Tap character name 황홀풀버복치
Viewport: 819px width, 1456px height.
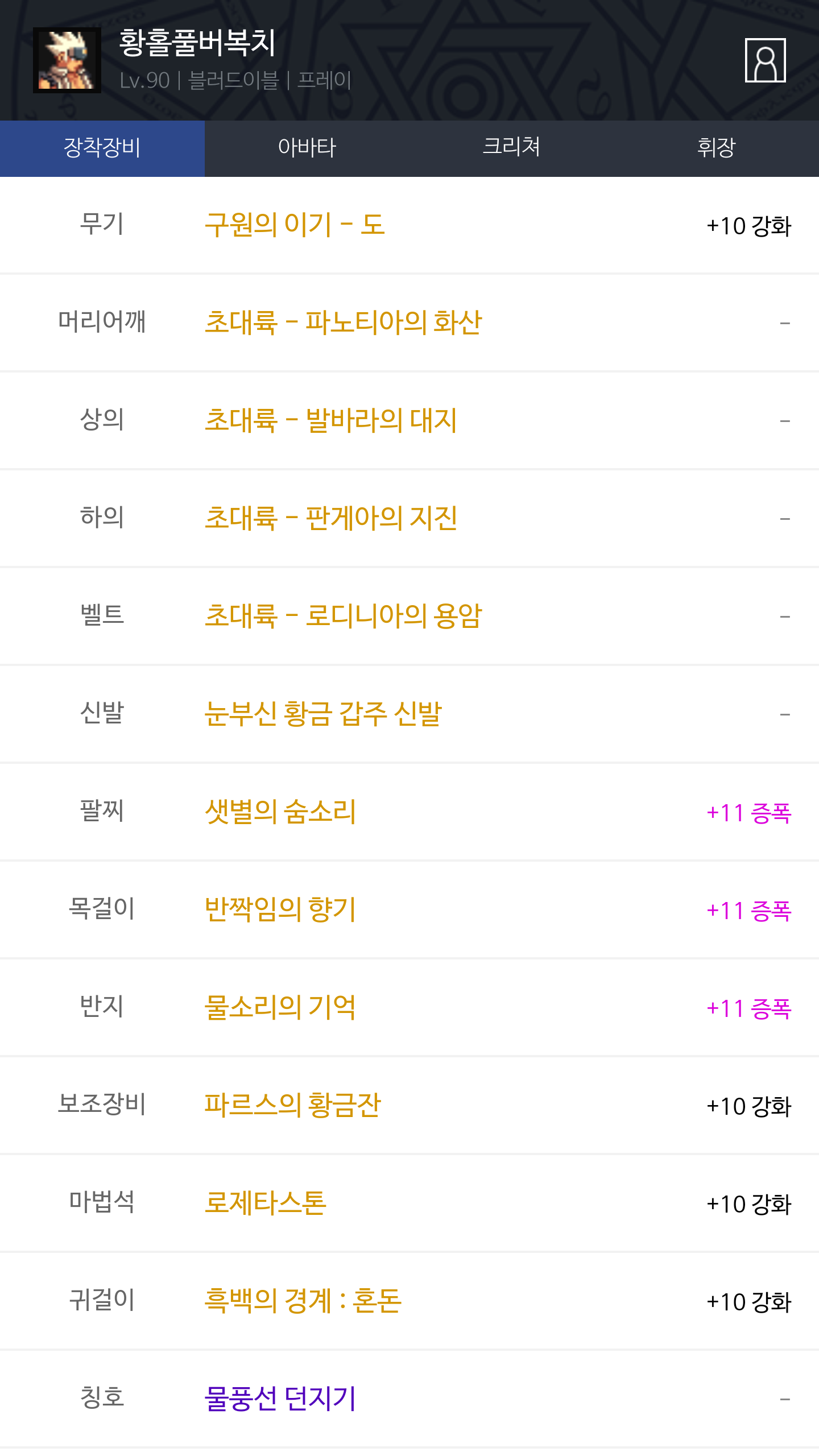point(197,43)
